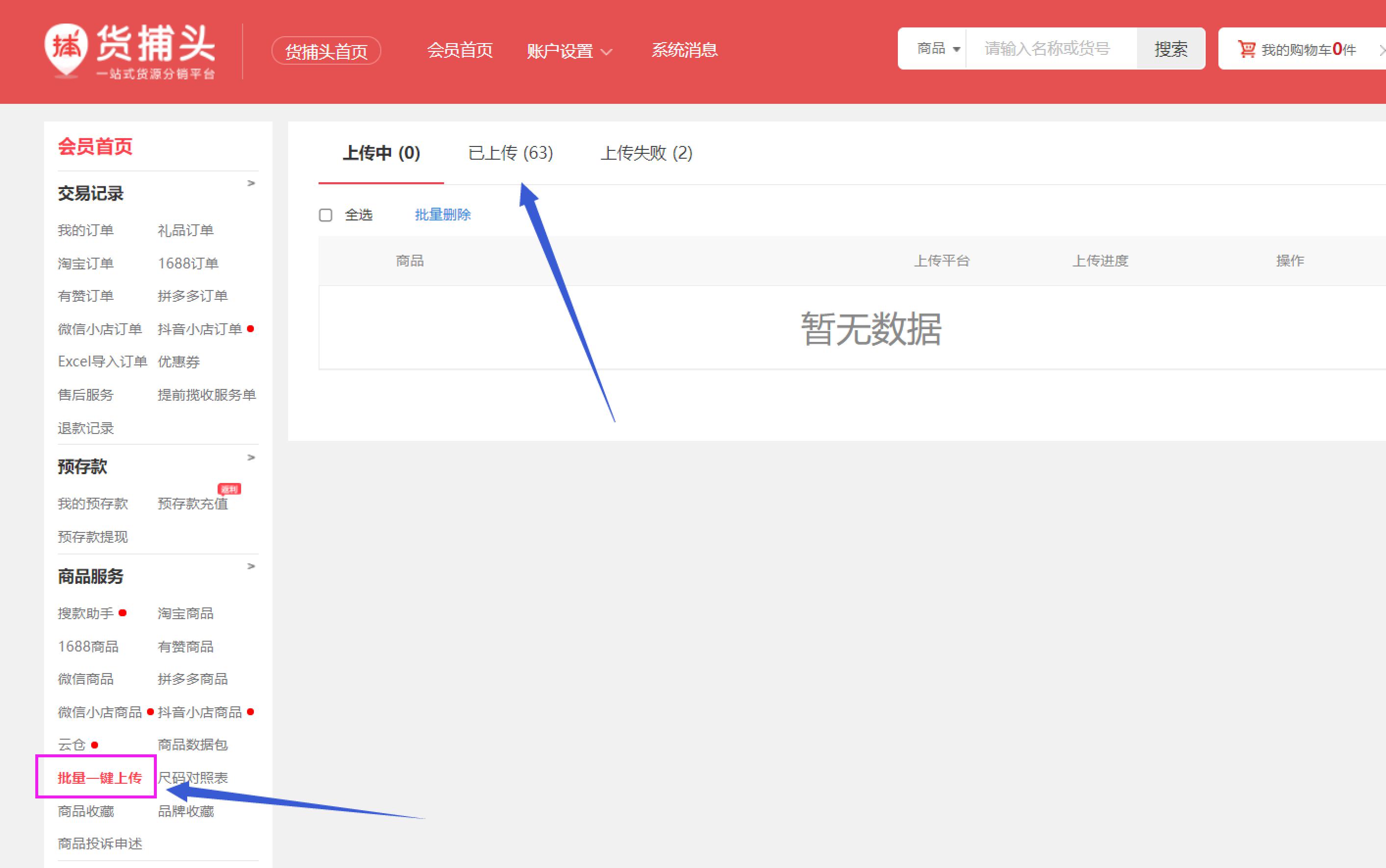
Task: Open 云仓 in sidebar
Action: 71,745
